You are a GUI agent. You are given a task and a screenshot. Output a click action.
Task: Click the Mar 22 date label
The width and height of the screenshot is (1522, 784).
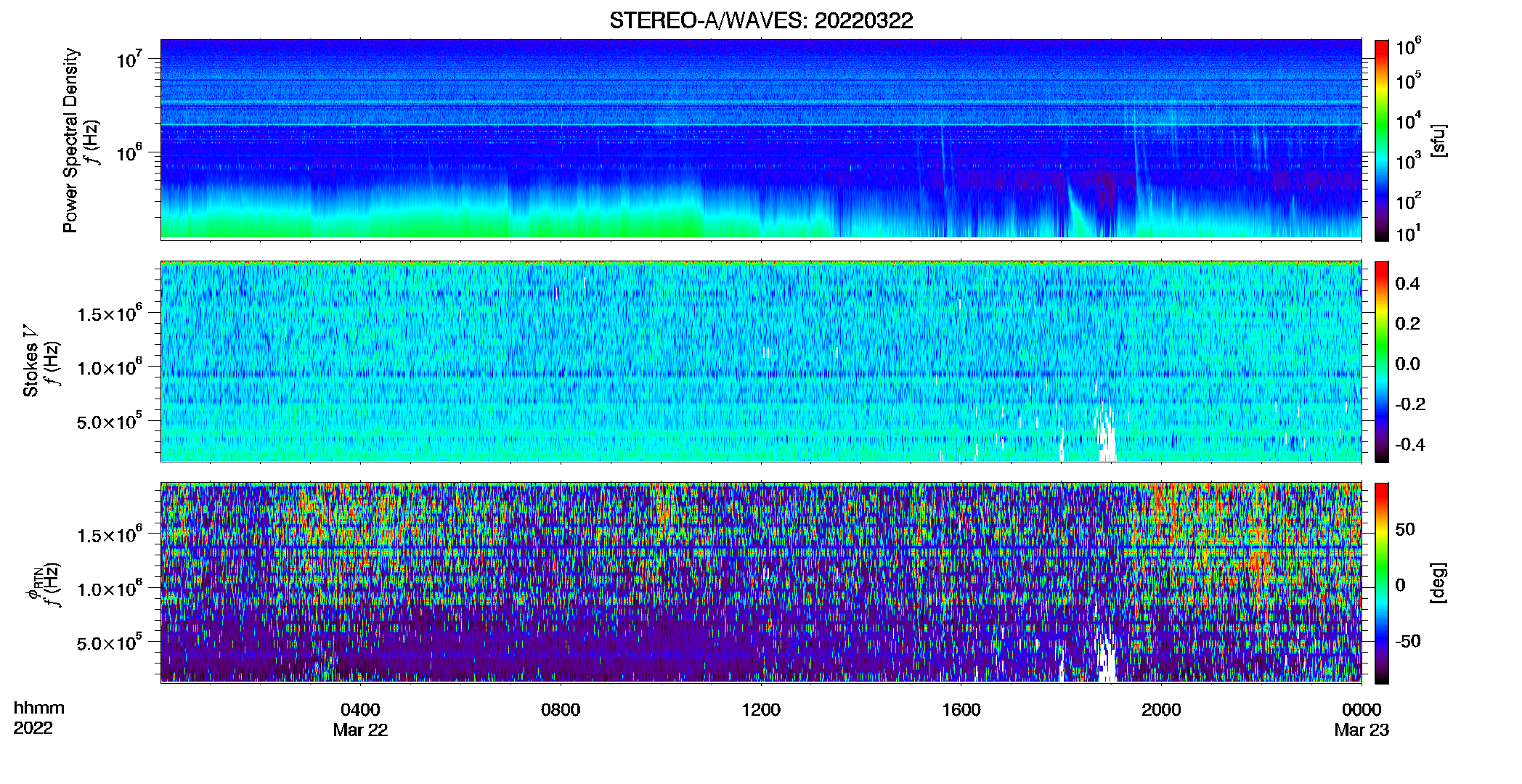pyautogui.click(x=360, y=730)
